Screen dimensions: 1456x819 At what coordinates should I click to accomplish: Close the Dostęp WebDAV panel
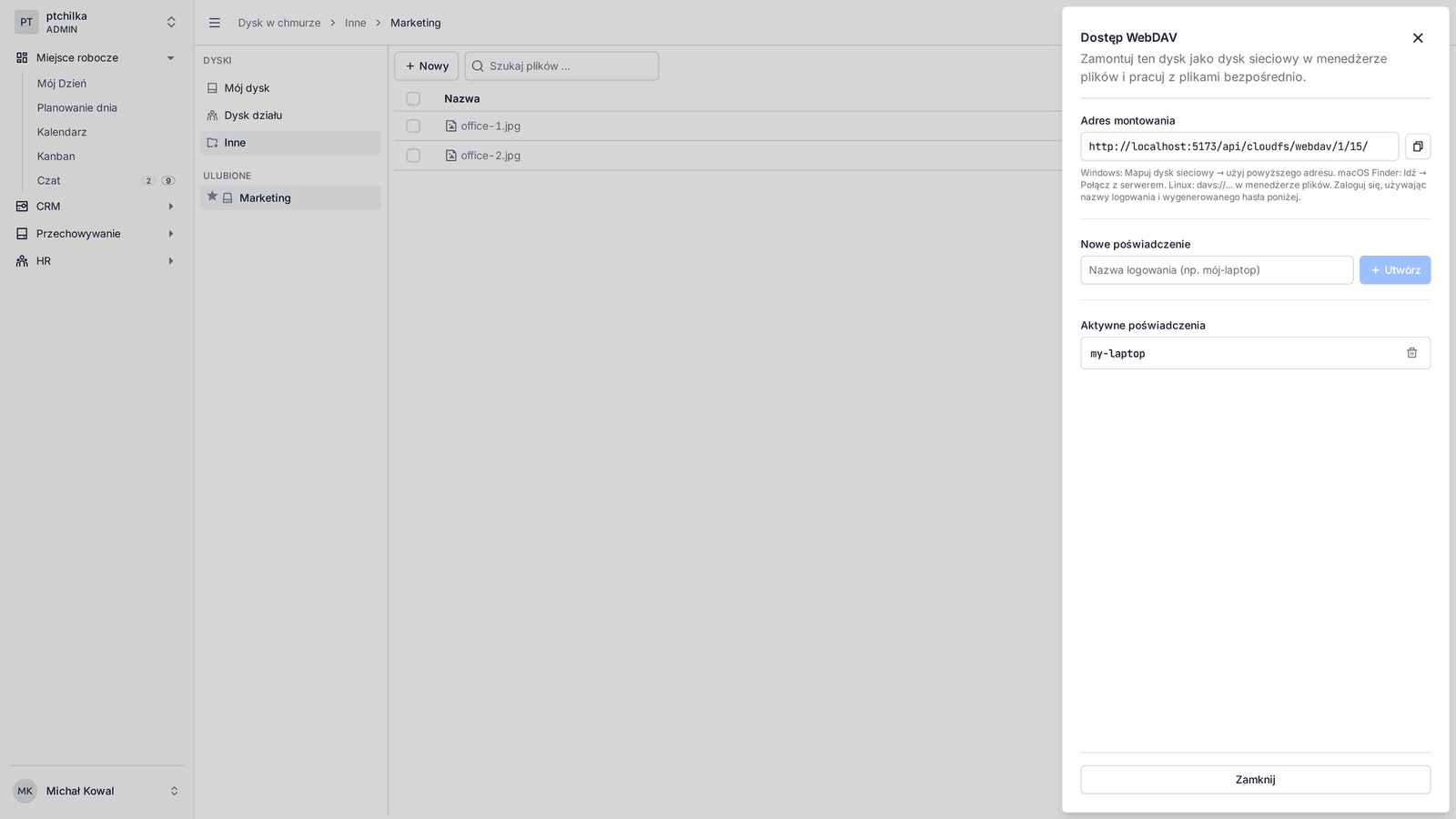(1418, 38)
